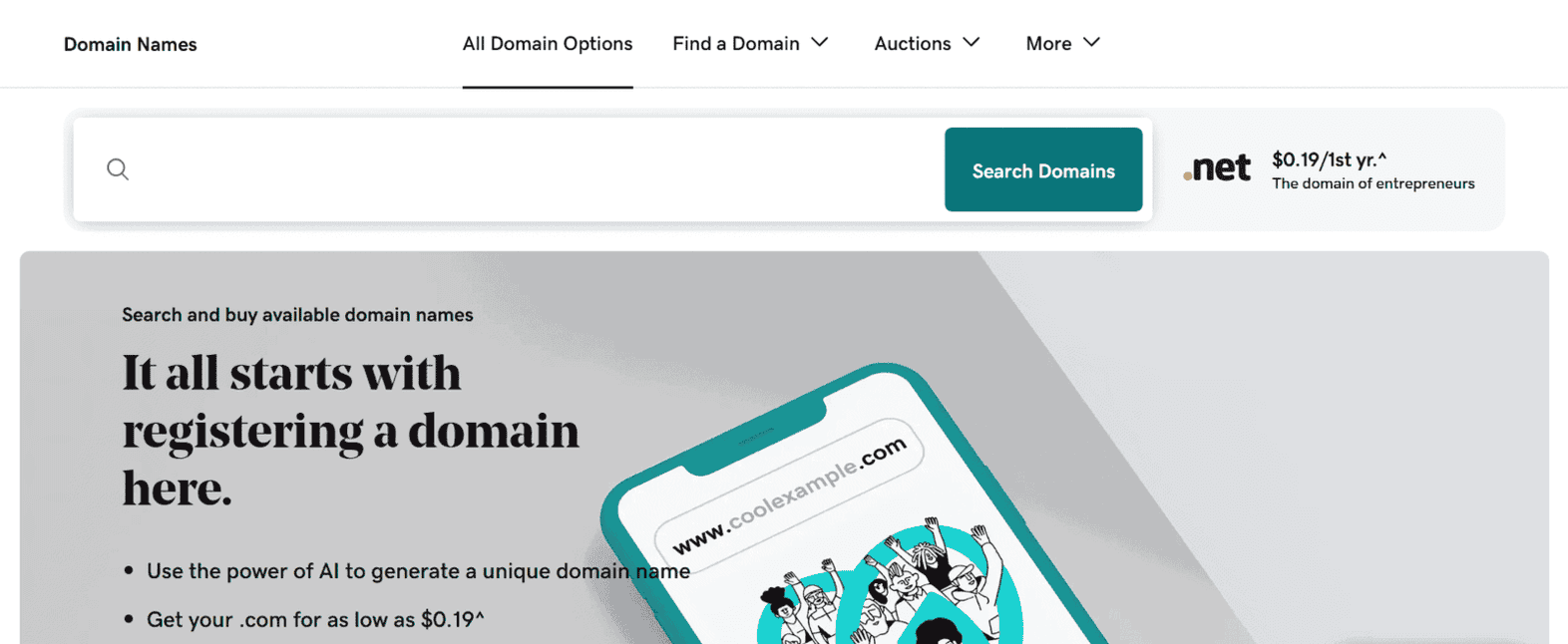This screenshot has height=644, width=1568.
Task: Click the More menu label
Action: click(1048, 44)
